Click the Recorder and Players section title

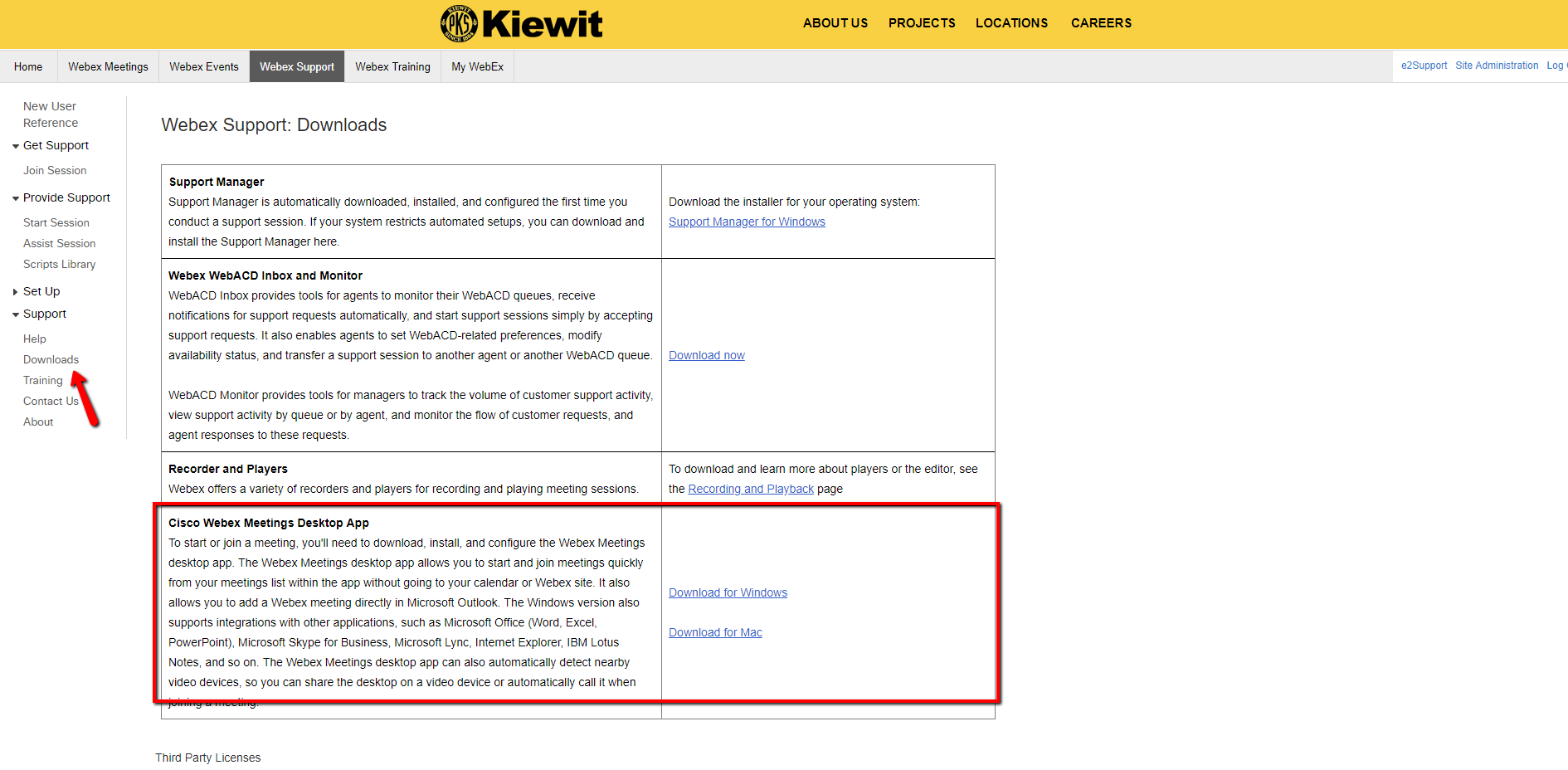pos(228,469)
